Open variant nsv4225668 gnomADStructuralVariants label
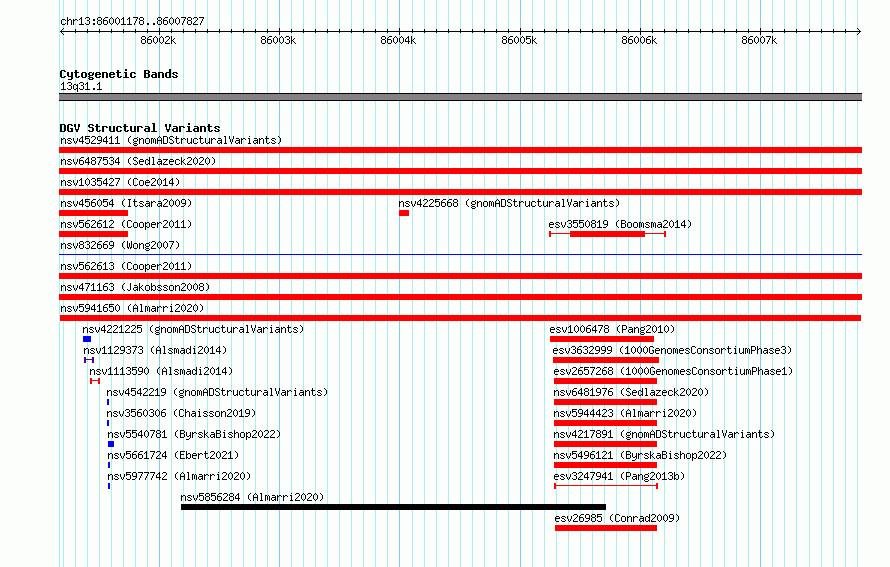The height and width of the screenshot is (567, 890). pyautogui.click(x=509, y=203)
